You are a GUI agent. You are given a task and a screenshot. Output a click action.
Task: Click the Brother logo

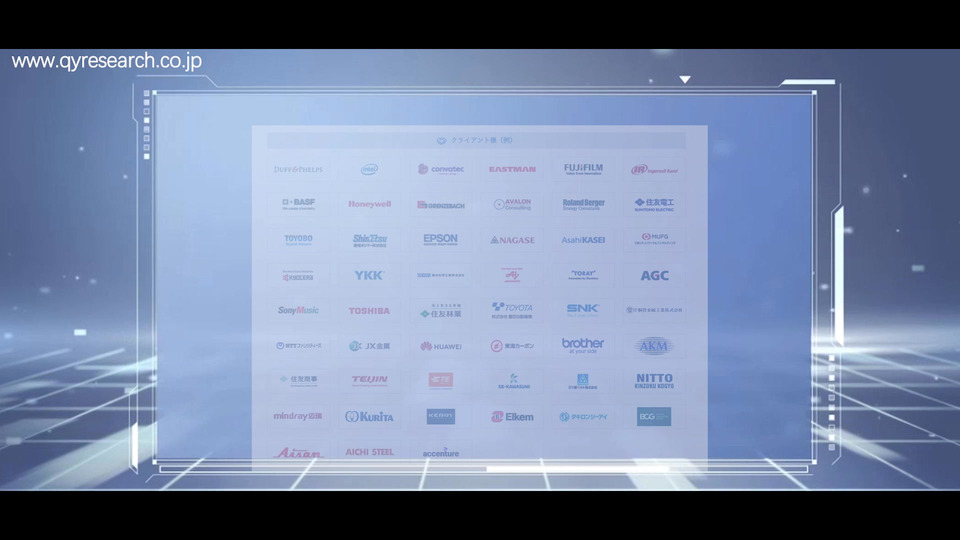point(583,345)
